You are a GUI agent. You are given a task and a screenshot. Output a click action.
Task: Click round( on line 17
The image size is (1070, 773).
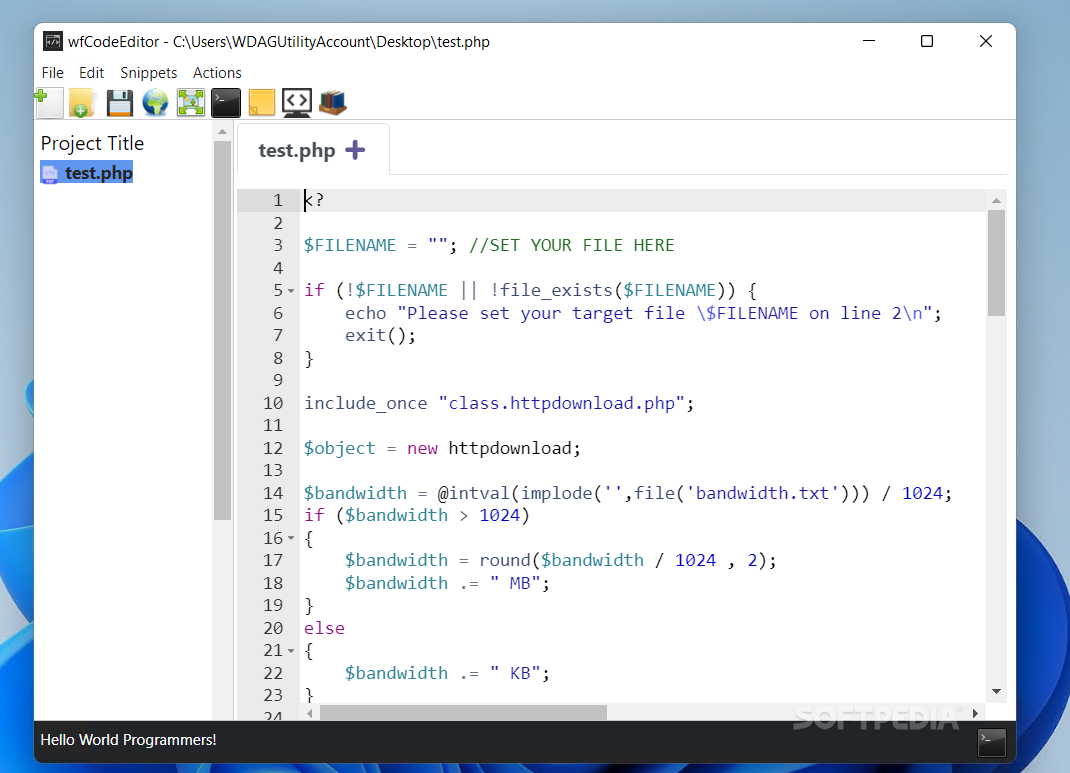[x=510, y=561]
